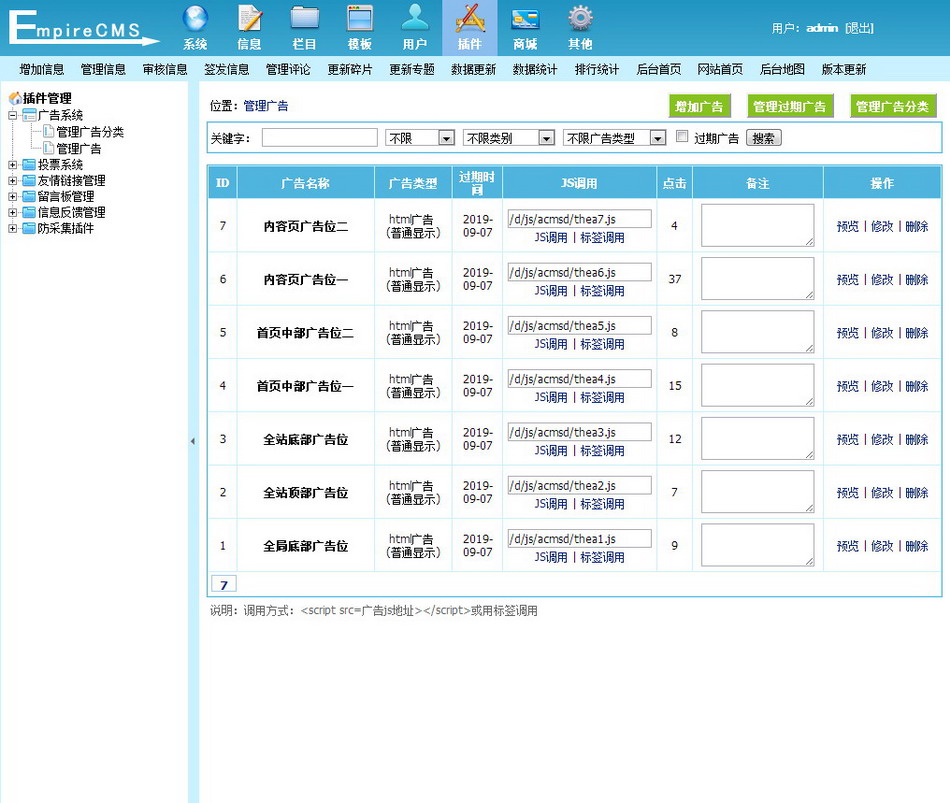This screenshot has width=950, height=803.
Task: Click the 退出 logout link
Action: point(859,28)
